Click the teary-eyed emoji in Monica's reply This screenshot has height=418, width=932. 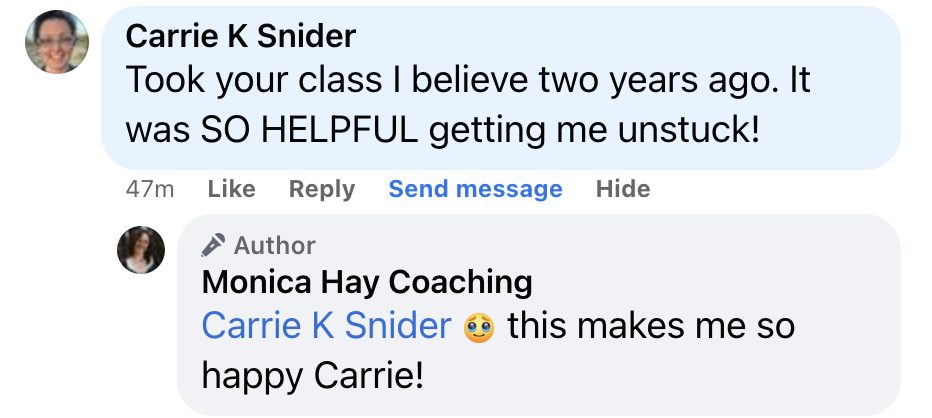point(480,327)
